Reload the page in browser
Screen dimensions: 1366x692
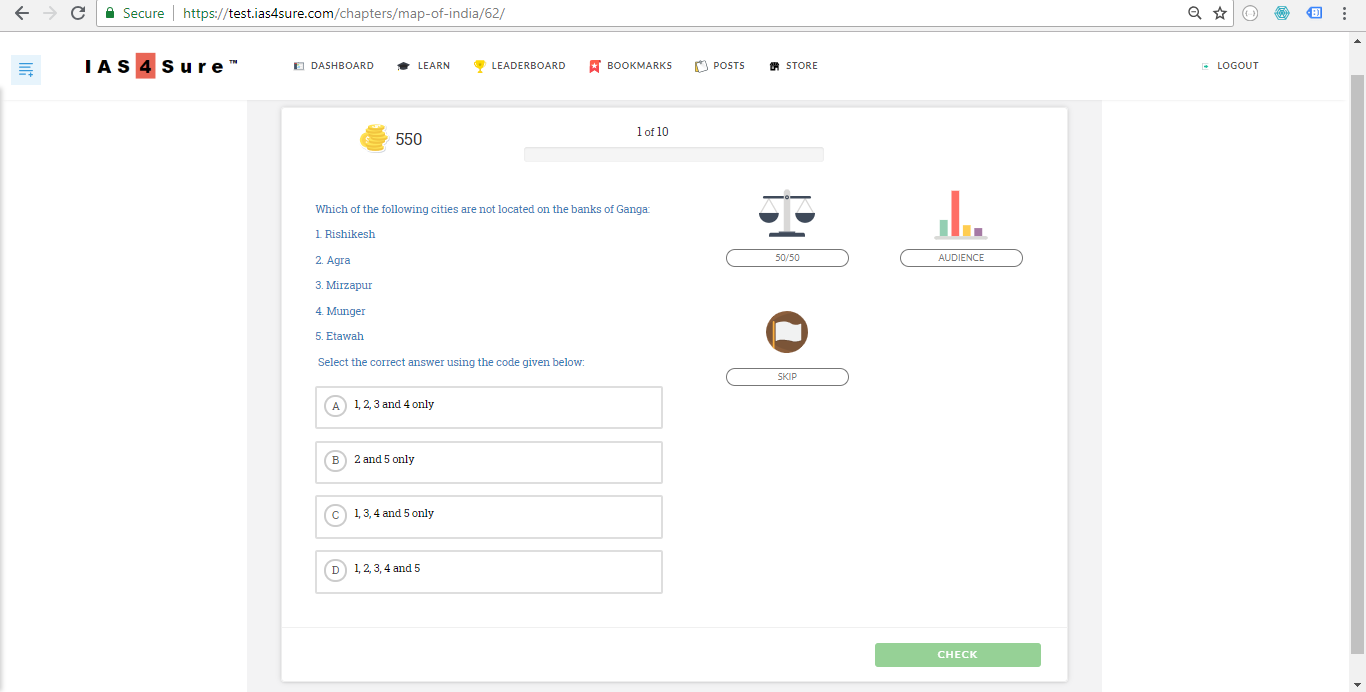click(78, 13)
